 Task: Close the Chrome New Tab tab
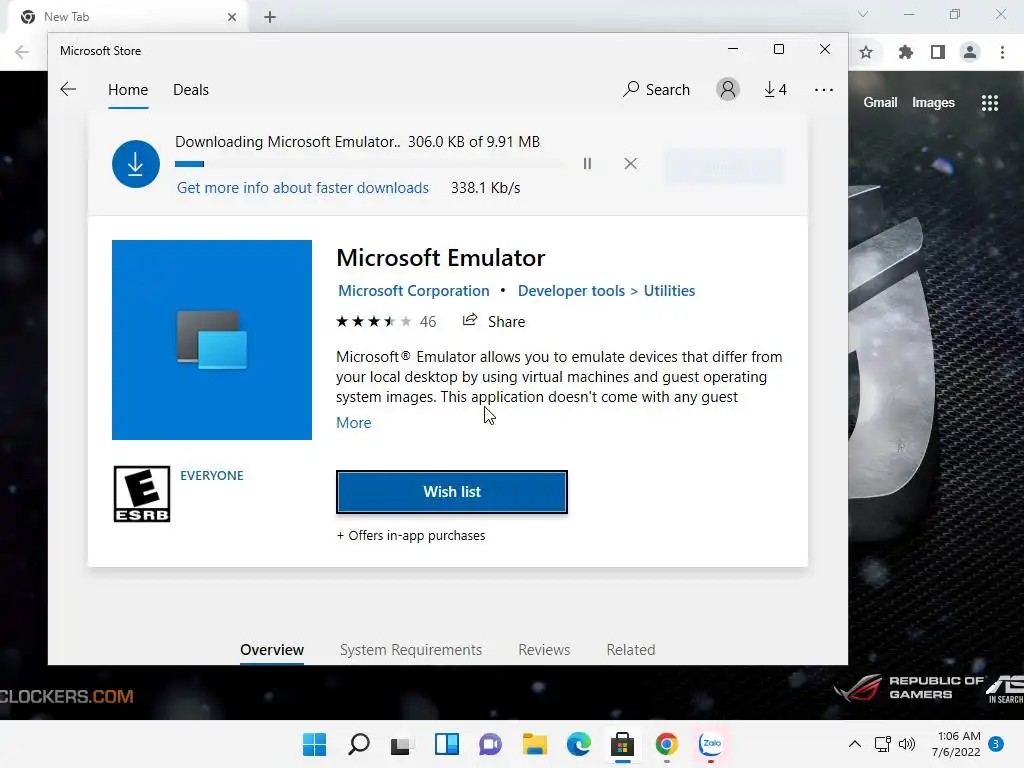pyautogui.click(x=232, y=17)
